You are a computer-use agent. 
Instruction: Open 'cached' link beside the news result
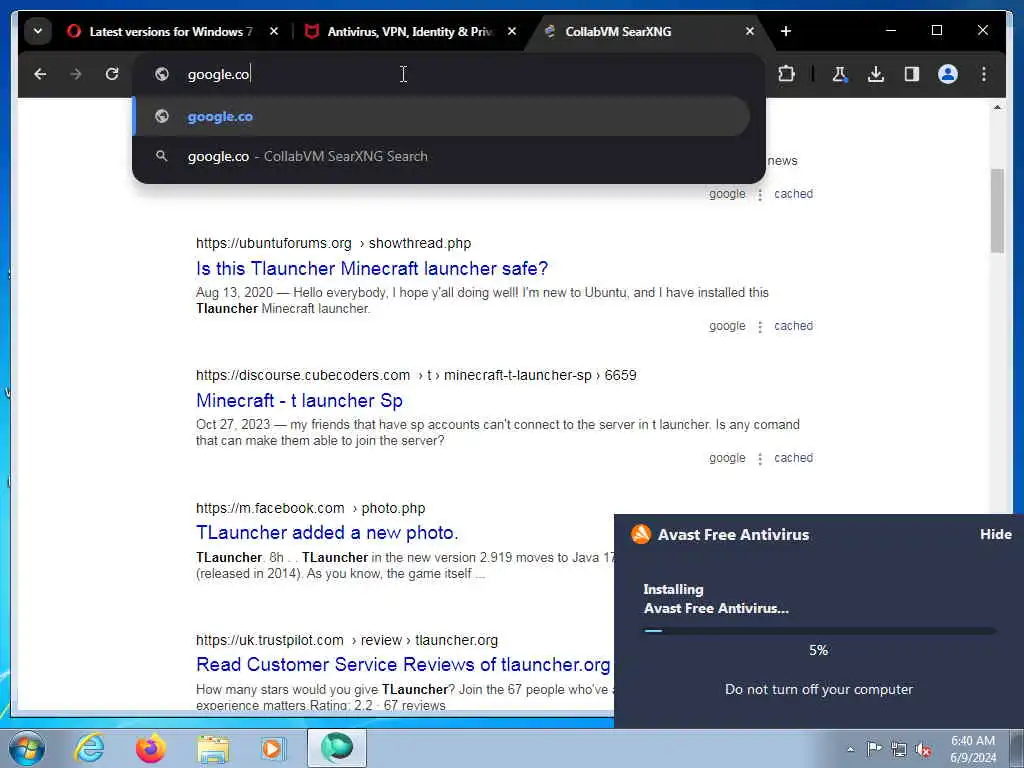793,194
